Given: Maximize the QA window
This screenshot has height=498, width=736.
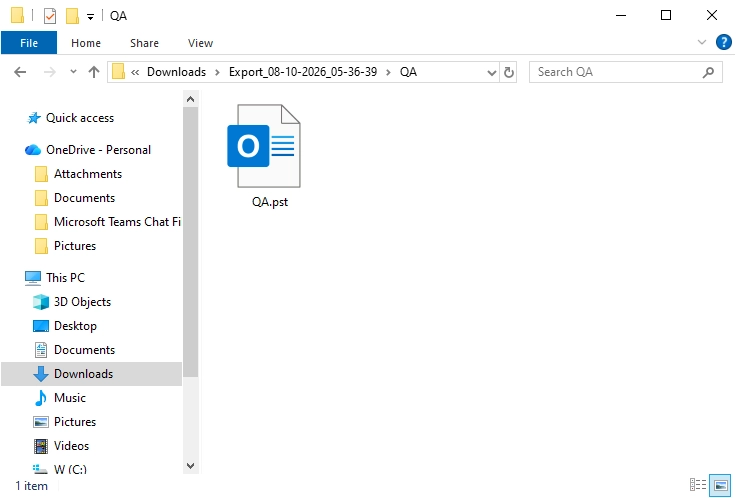Looking at the screenshot, I should 666,15.
